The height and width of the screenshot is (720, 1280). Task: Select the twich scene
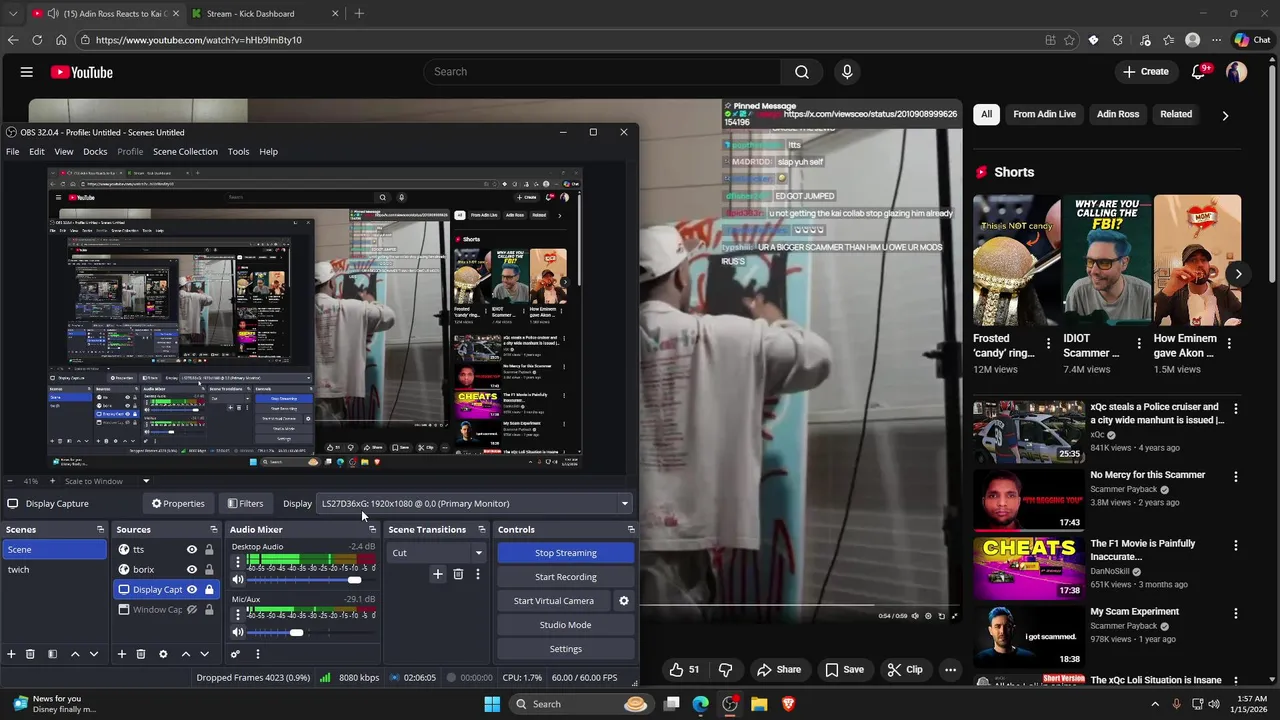click(x=55, y=570)
